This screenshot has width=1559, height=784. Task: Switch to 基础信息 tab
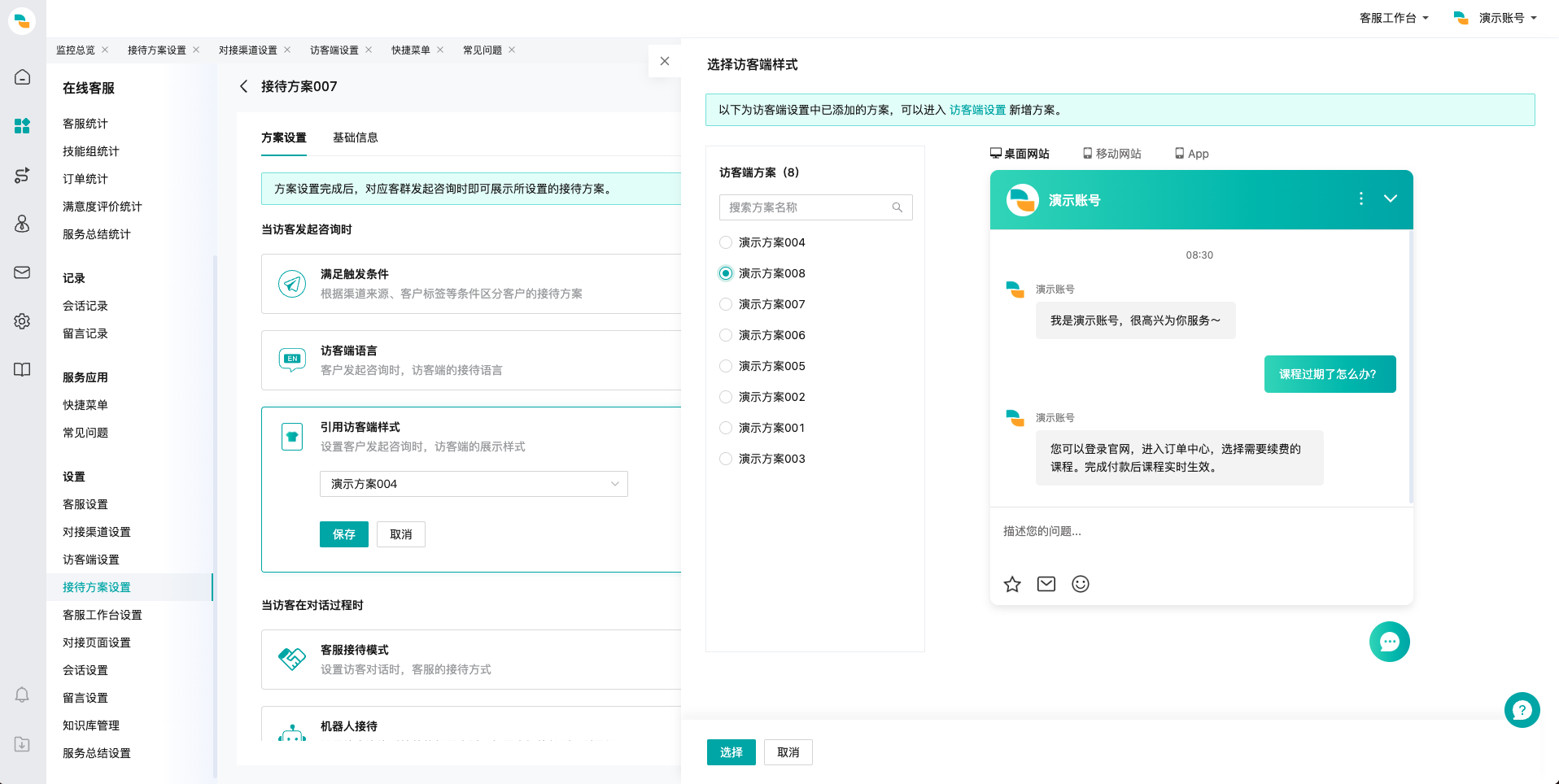pyautogui.click(x=356, y=137)
